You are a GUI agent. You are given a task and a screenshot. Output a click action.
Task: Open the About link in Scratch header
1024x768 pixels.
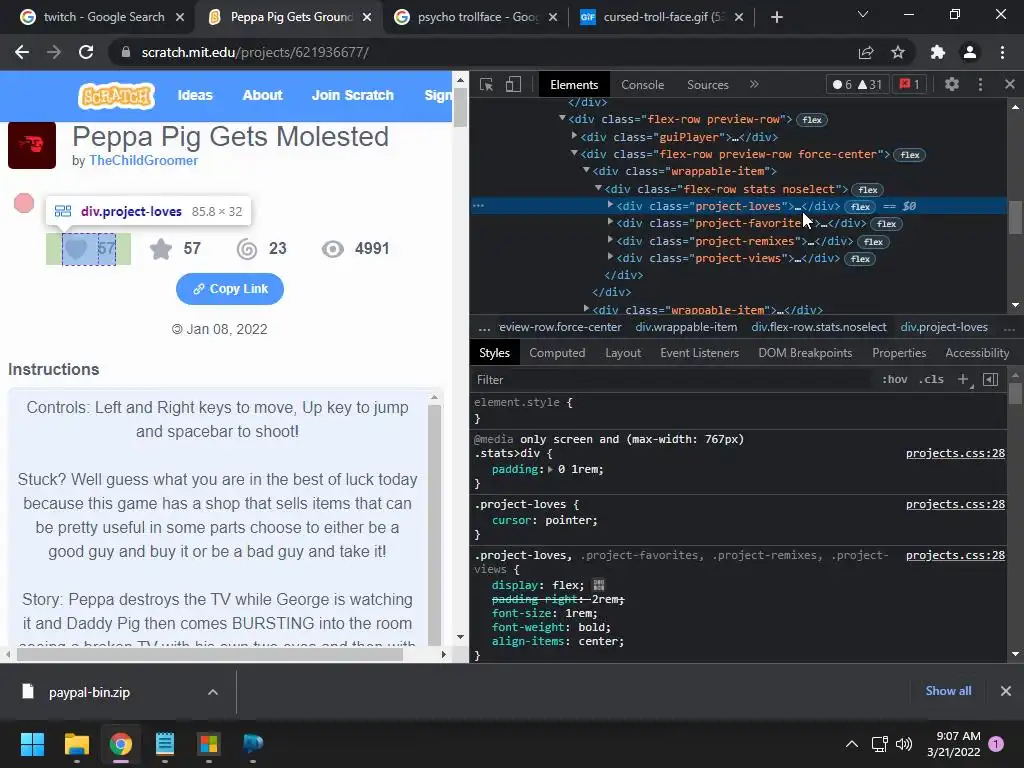click(263, 95)
